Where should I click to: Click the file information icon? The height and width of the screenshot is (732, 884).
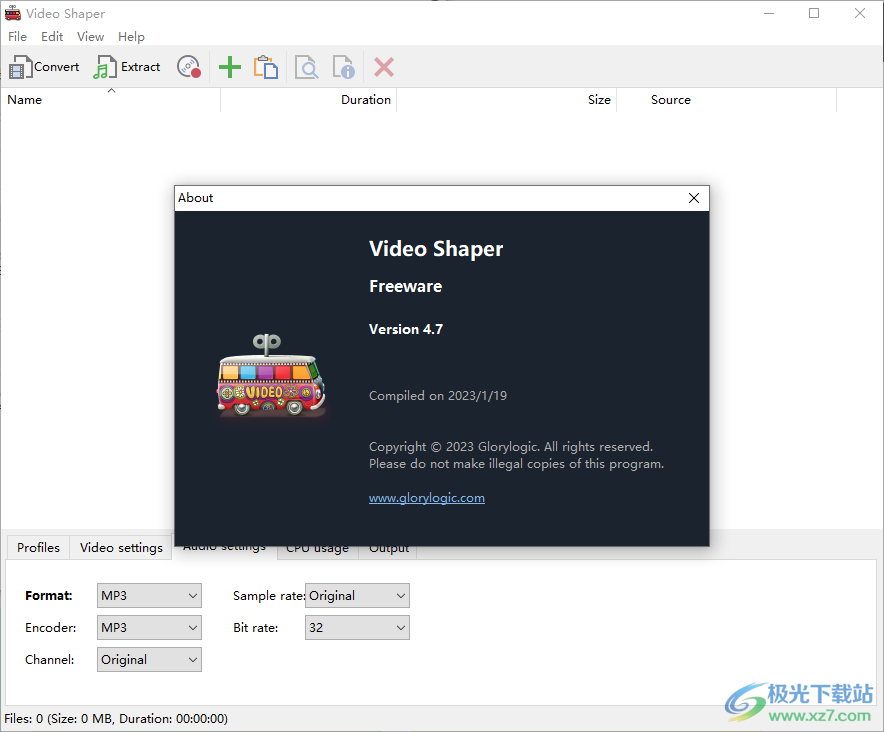point(343,67)
